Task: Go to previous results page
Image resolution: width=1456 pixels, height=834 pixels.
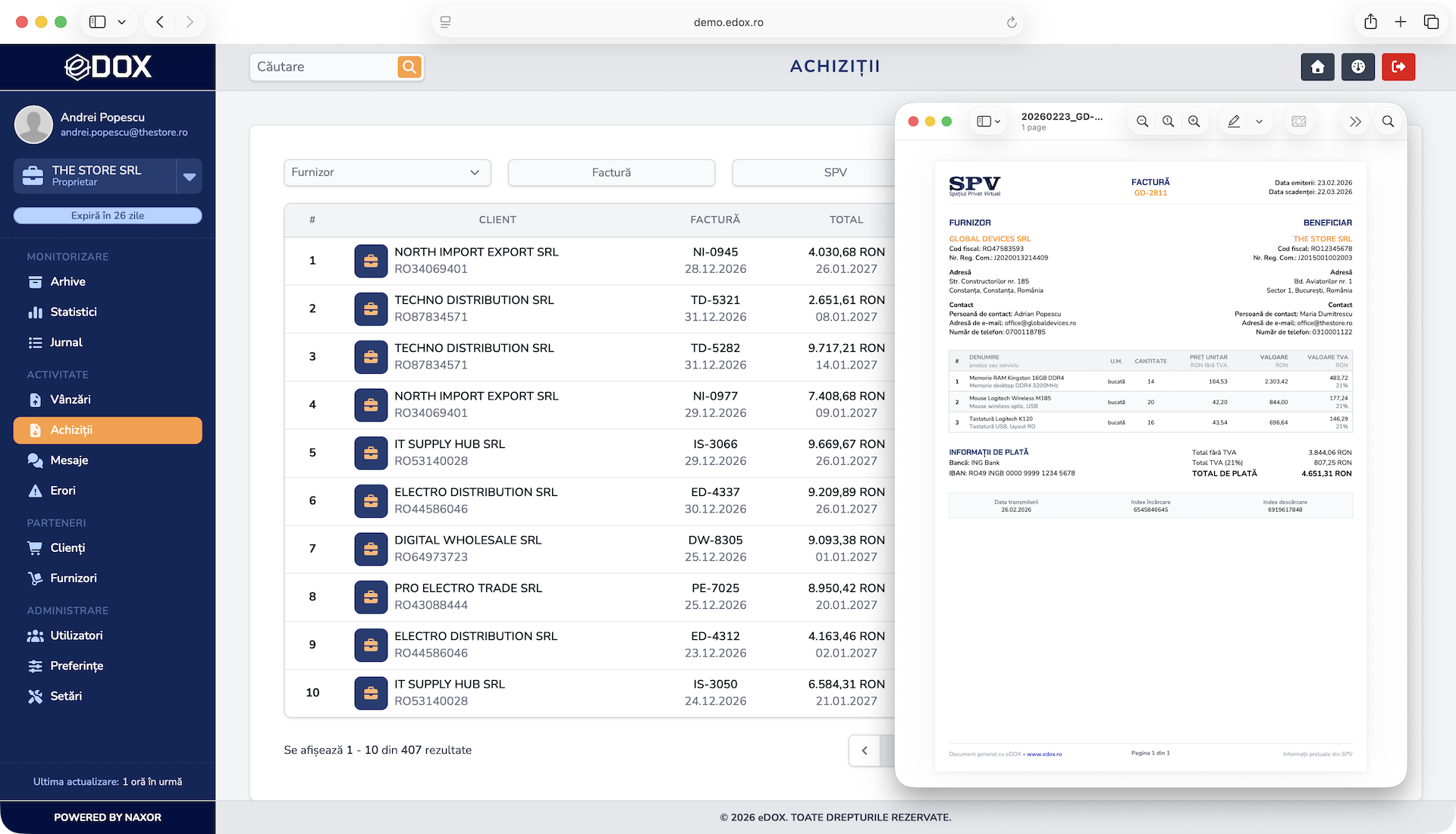Action: coord(864,751)
